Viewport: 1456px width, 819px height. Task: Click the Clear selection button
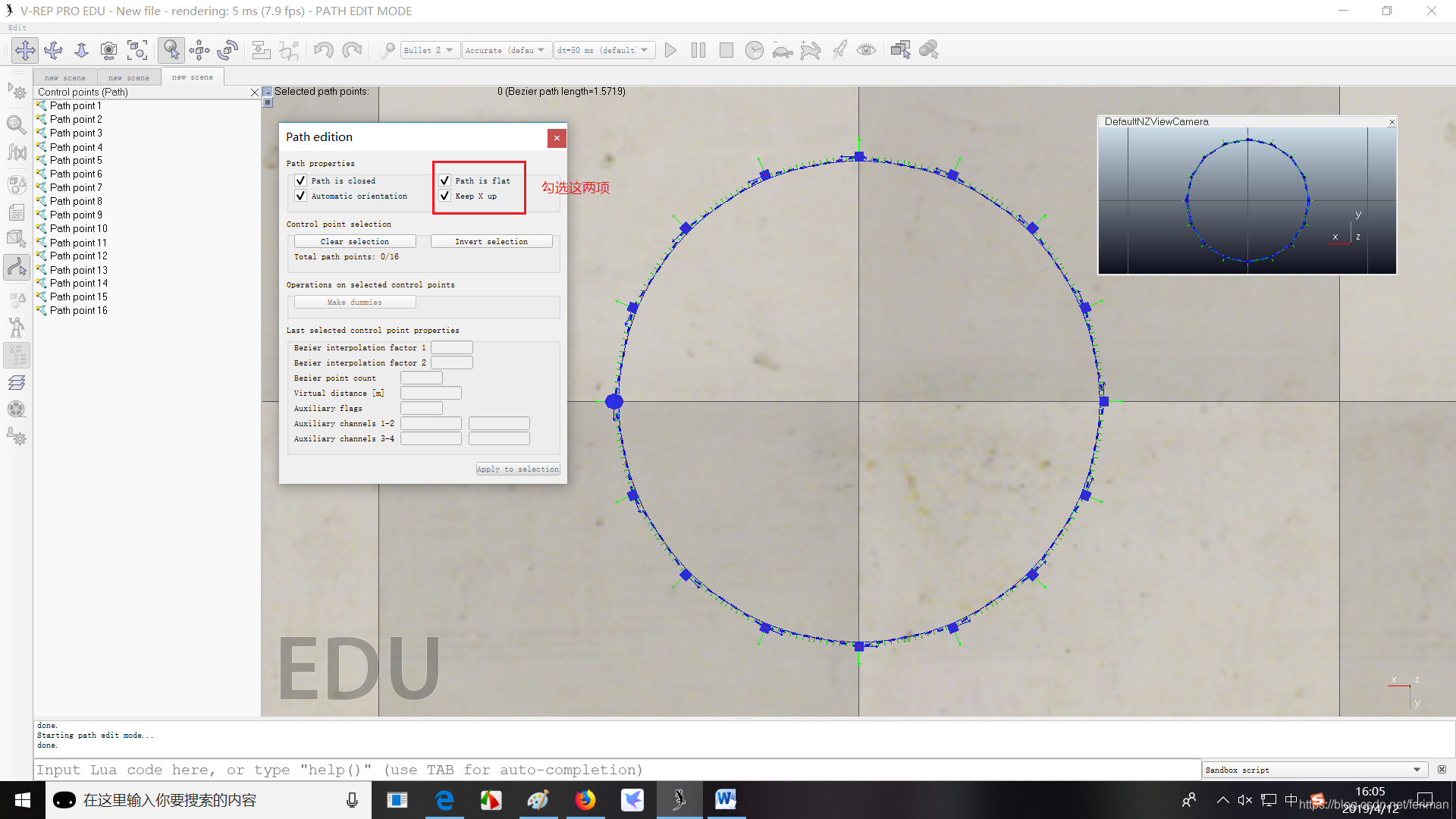(x=354, y=241)
